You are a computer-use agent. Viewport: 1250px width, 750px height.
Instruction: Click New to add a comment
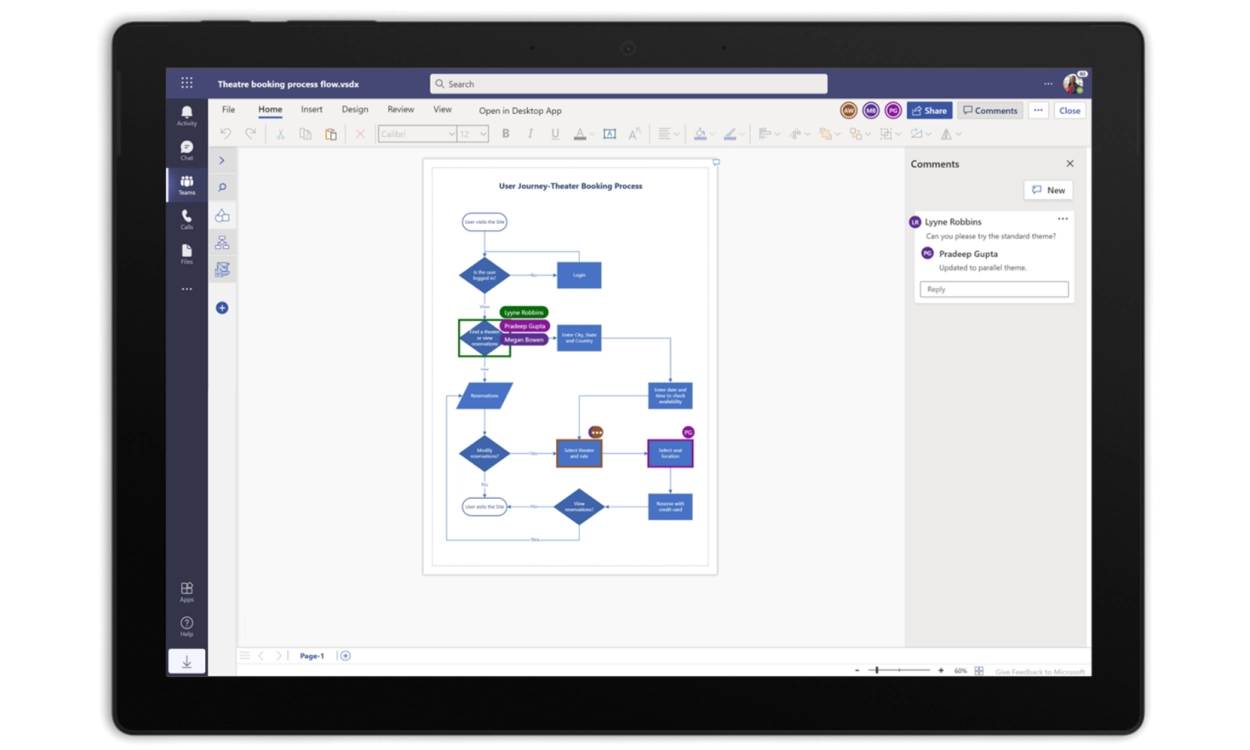click(1048, 190)
